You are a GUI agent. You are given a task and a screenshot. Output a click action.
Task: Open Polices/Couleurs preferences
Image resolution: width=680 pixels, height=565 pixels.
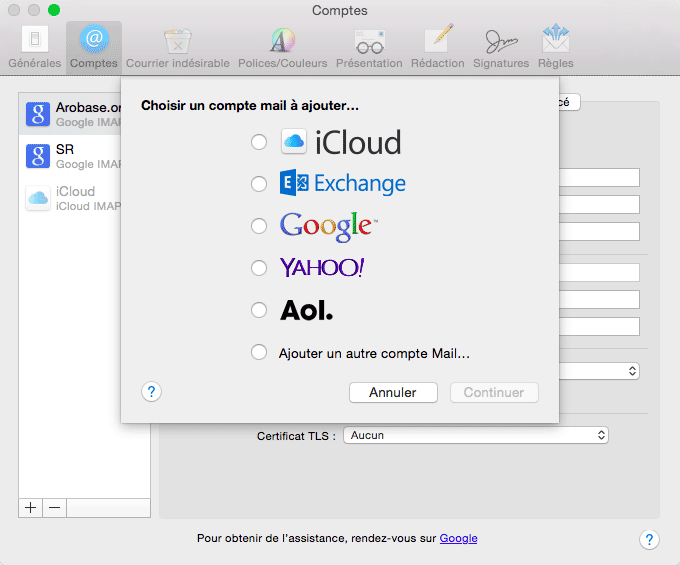point(282,47)
